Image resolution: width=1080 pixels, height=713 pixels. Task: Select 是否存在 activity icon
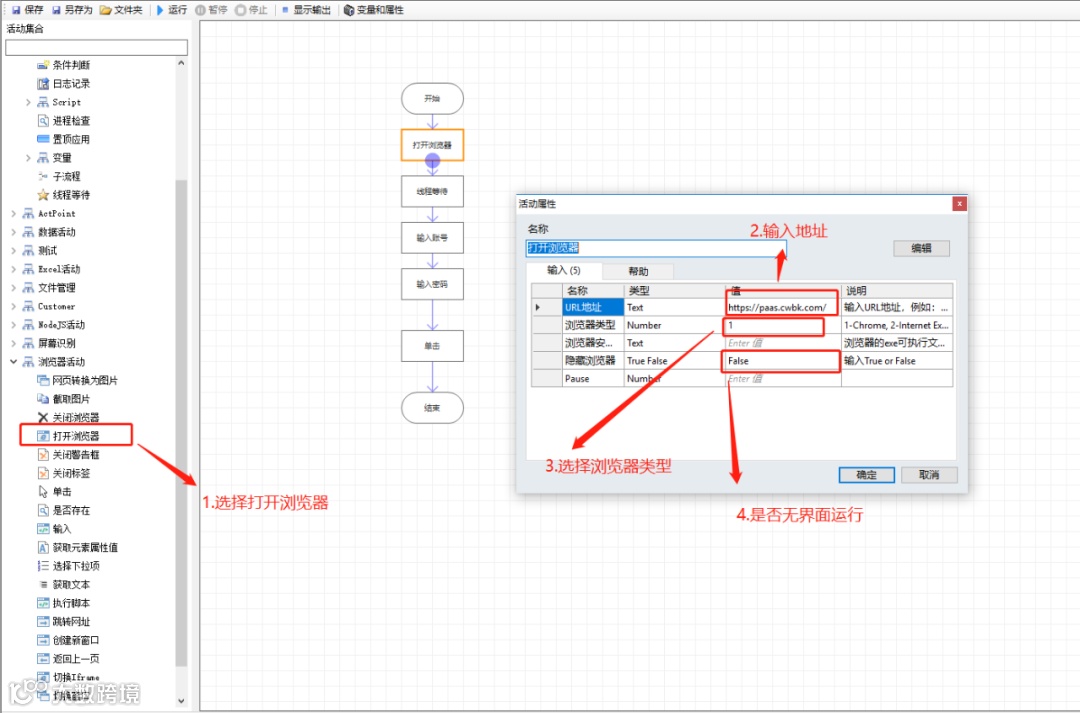(x=43, y=510)
